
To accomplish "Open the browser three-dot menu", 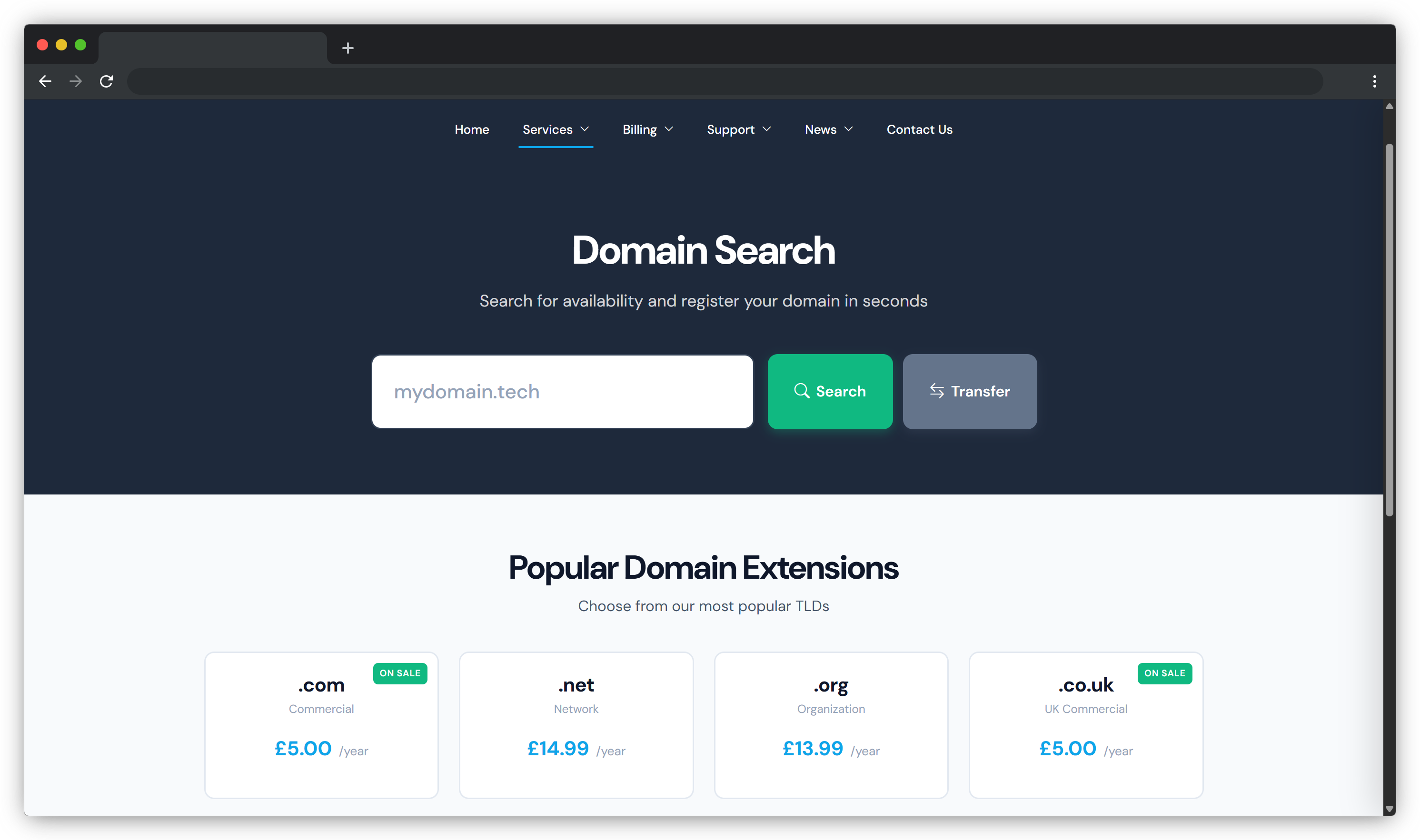I will 1375,81.
